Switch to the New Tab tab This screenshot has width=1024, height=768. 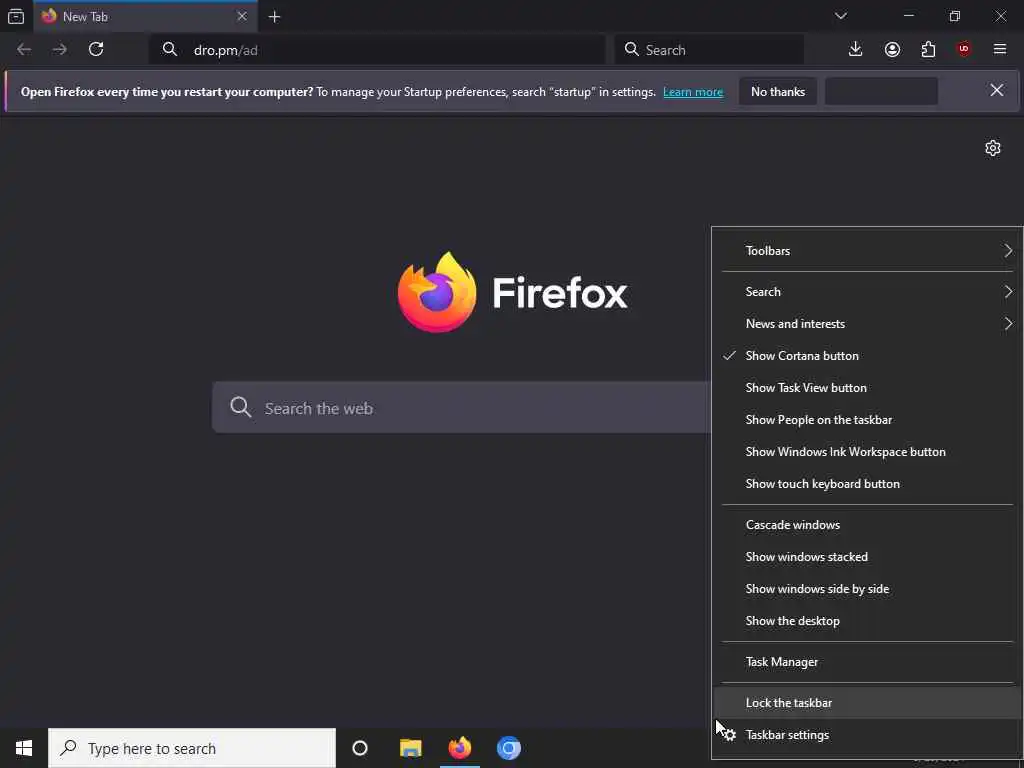pos(145,16)
